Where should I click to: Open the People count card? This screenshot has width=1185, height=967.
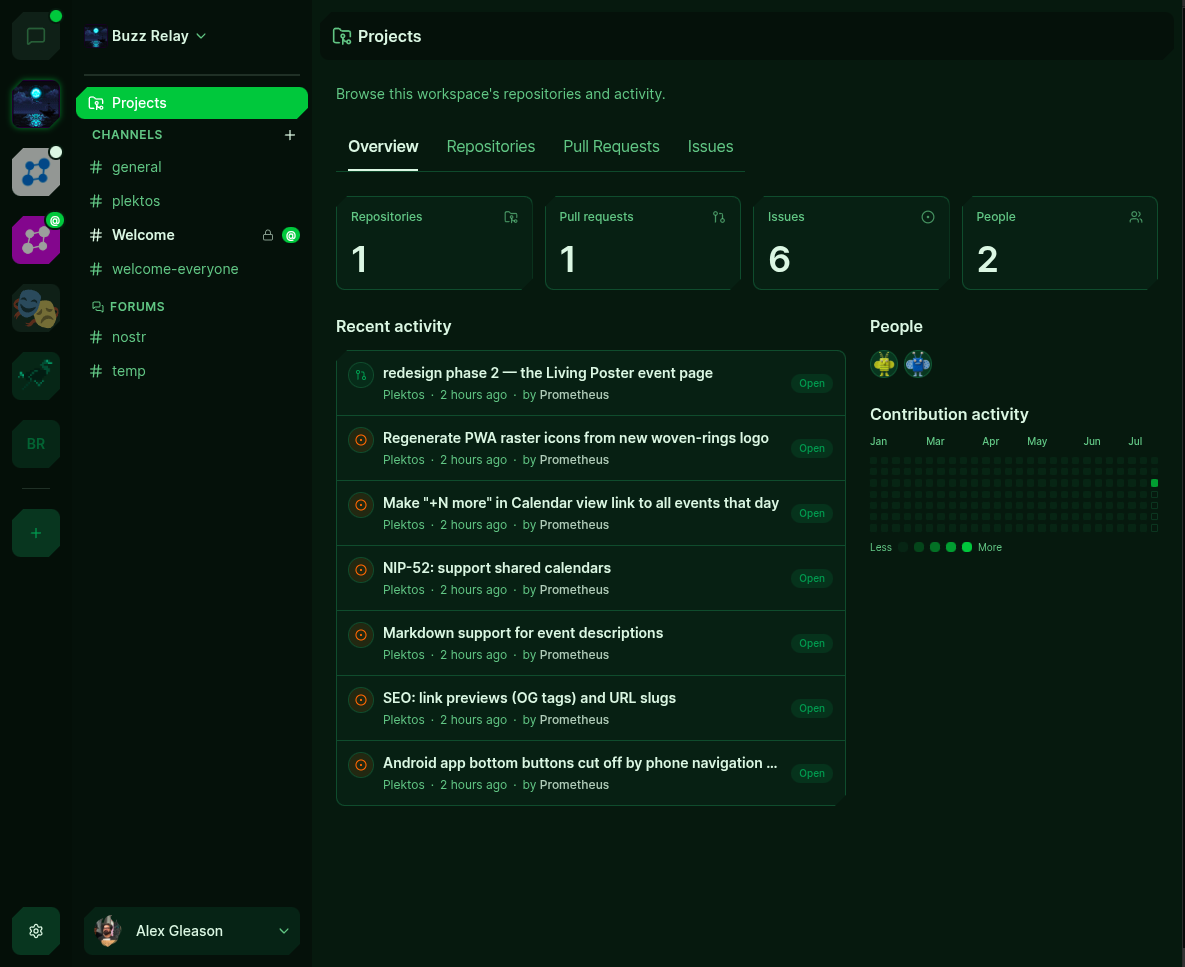[1060, 243]
